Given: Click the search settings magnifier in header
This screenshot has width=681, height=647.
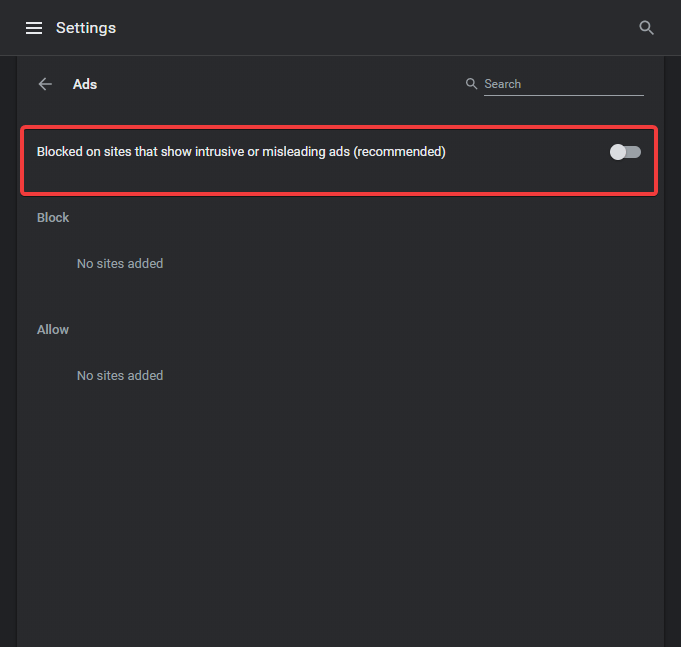Looking at the screenshot, I should click(646, 28).
